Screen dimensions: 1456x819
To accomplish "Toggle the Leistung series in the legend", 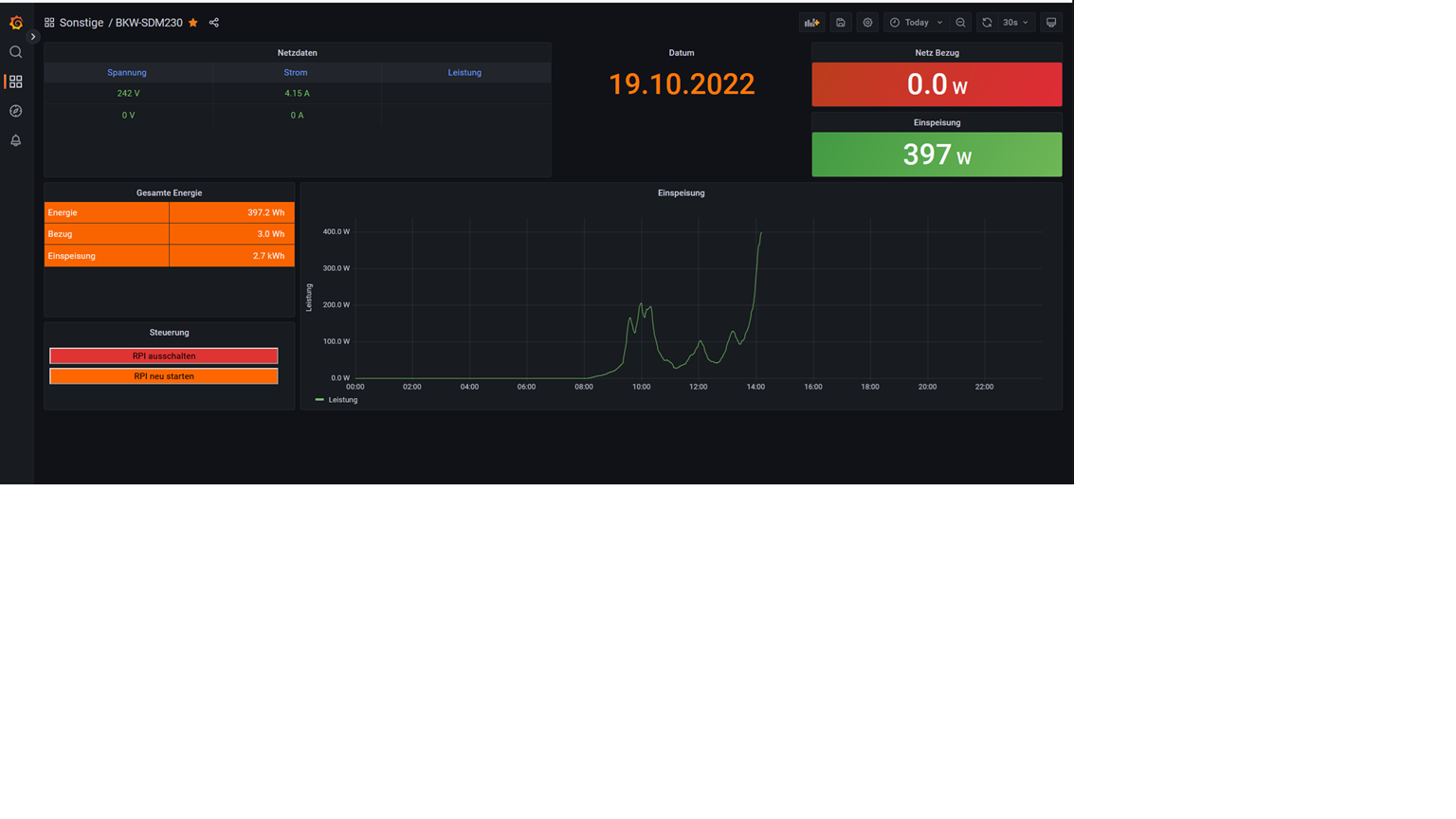I will [x=342, y=400].
